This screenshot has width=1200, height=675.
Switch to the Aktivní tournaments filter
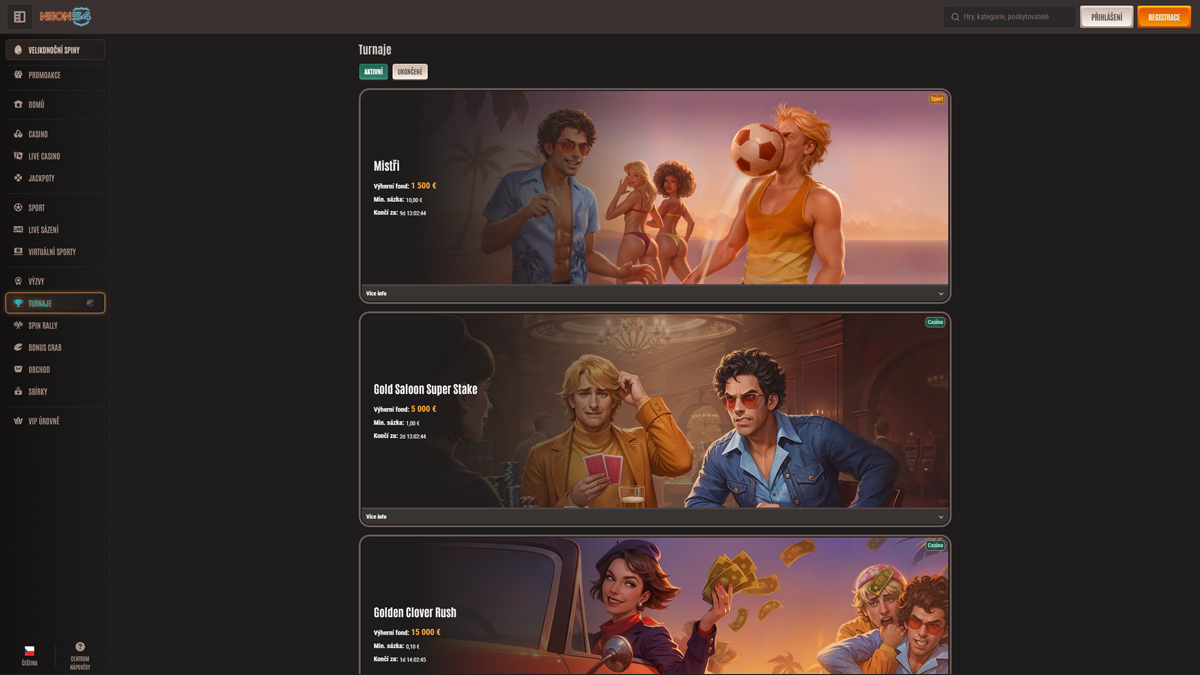pyautogui.click(x=373, y=72)
